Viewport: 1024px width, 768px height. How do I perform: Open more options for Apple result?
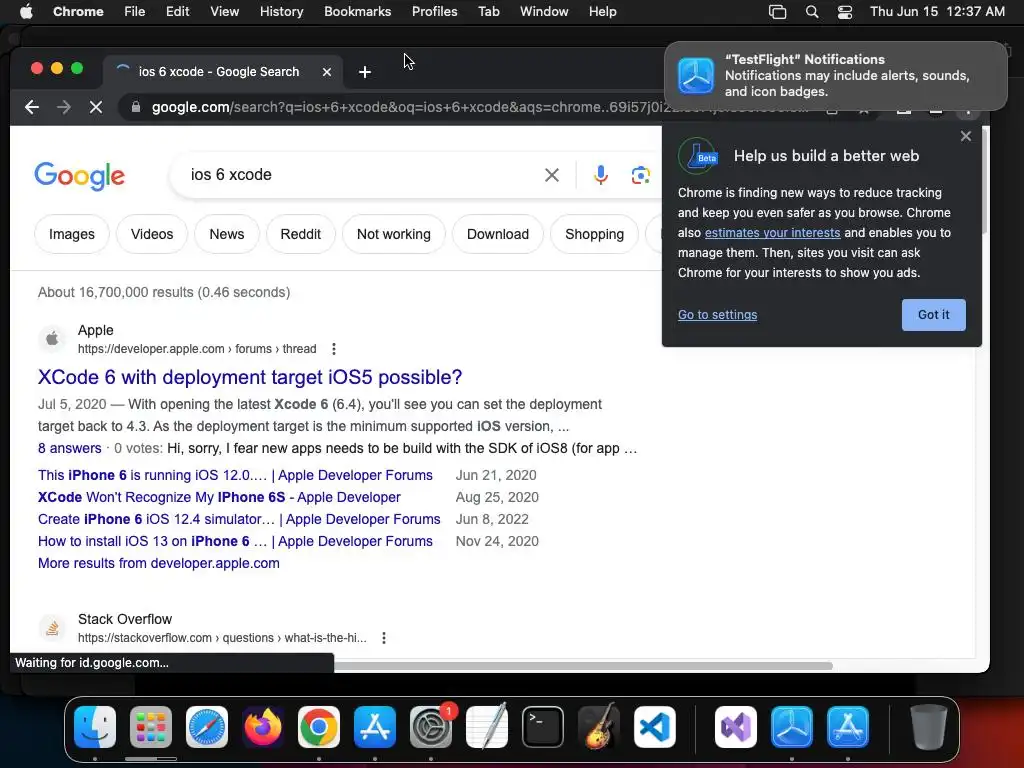click(x=334, y=349)
